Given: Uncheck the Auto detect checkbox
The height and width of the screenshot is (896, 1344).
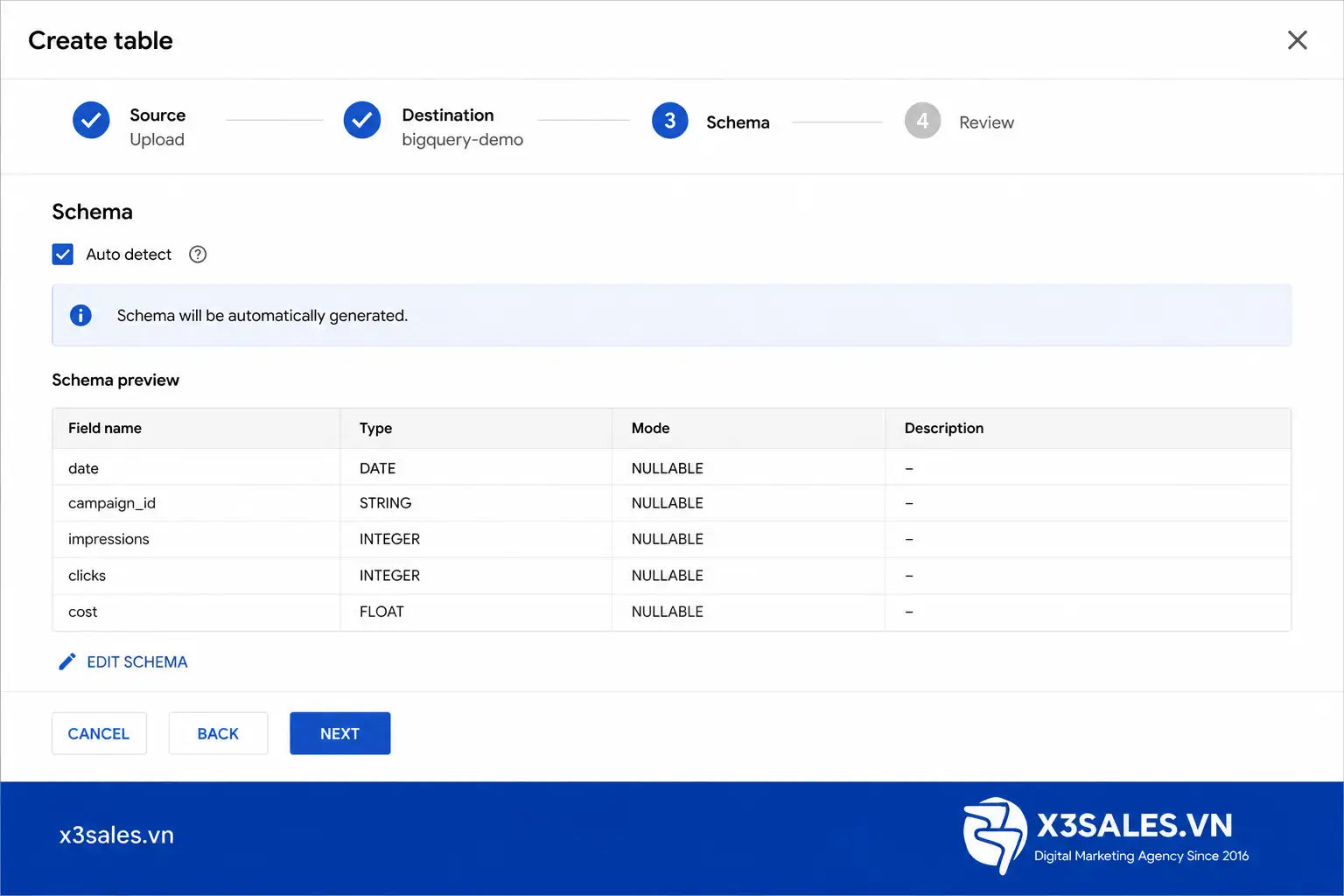Looking at the screenshot, I should (63, 255).
